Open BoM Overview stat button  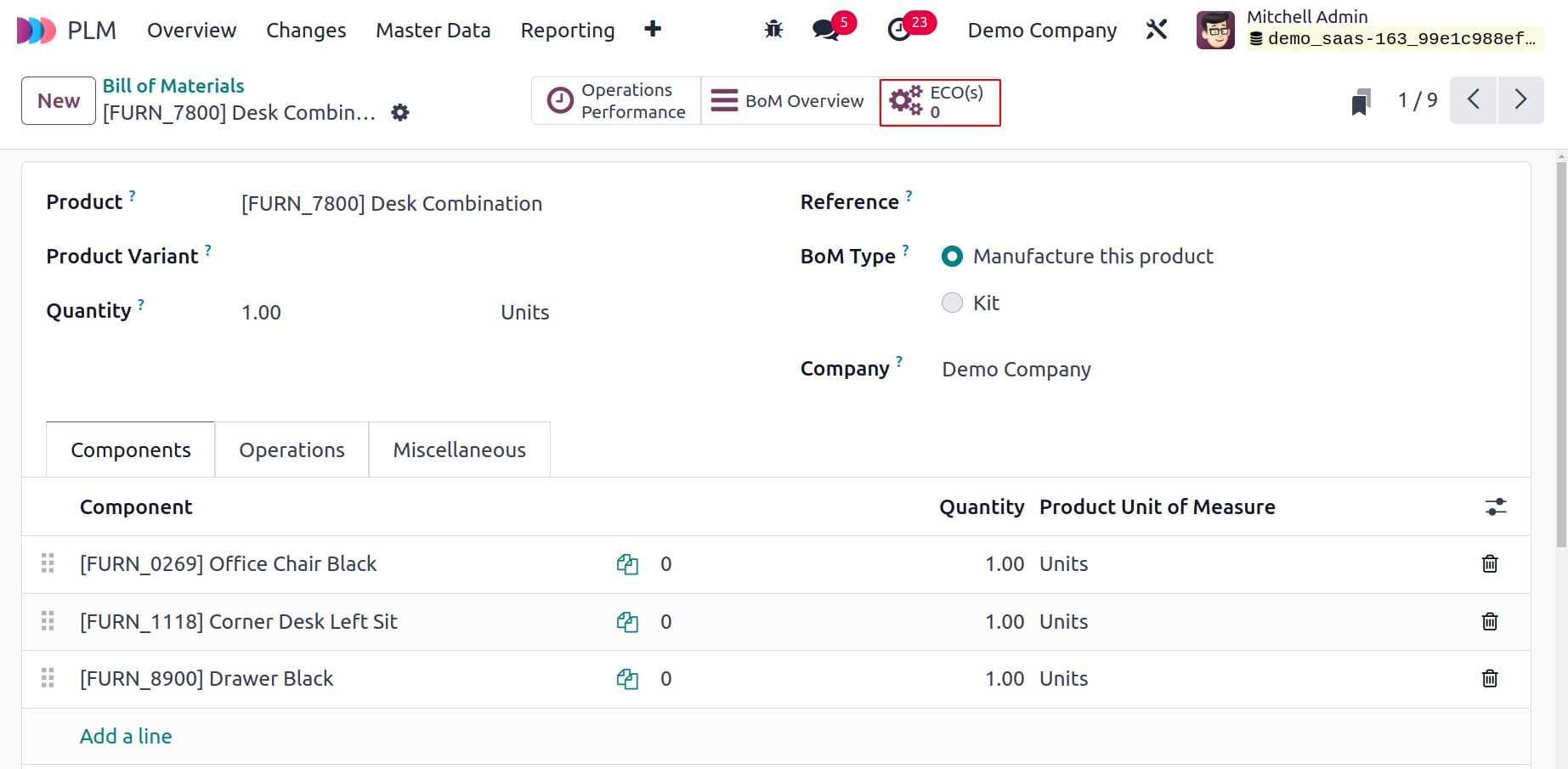pos(790,101)
